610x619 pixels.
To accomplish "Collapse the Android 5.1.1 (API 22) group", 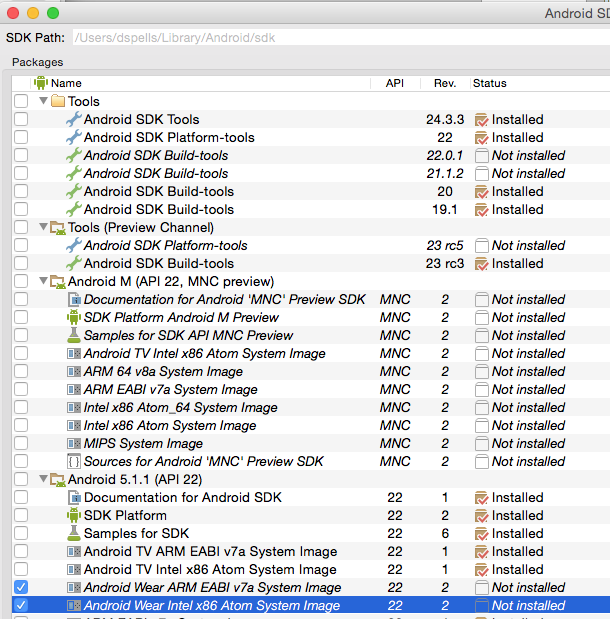I will (x=43, y=478).
